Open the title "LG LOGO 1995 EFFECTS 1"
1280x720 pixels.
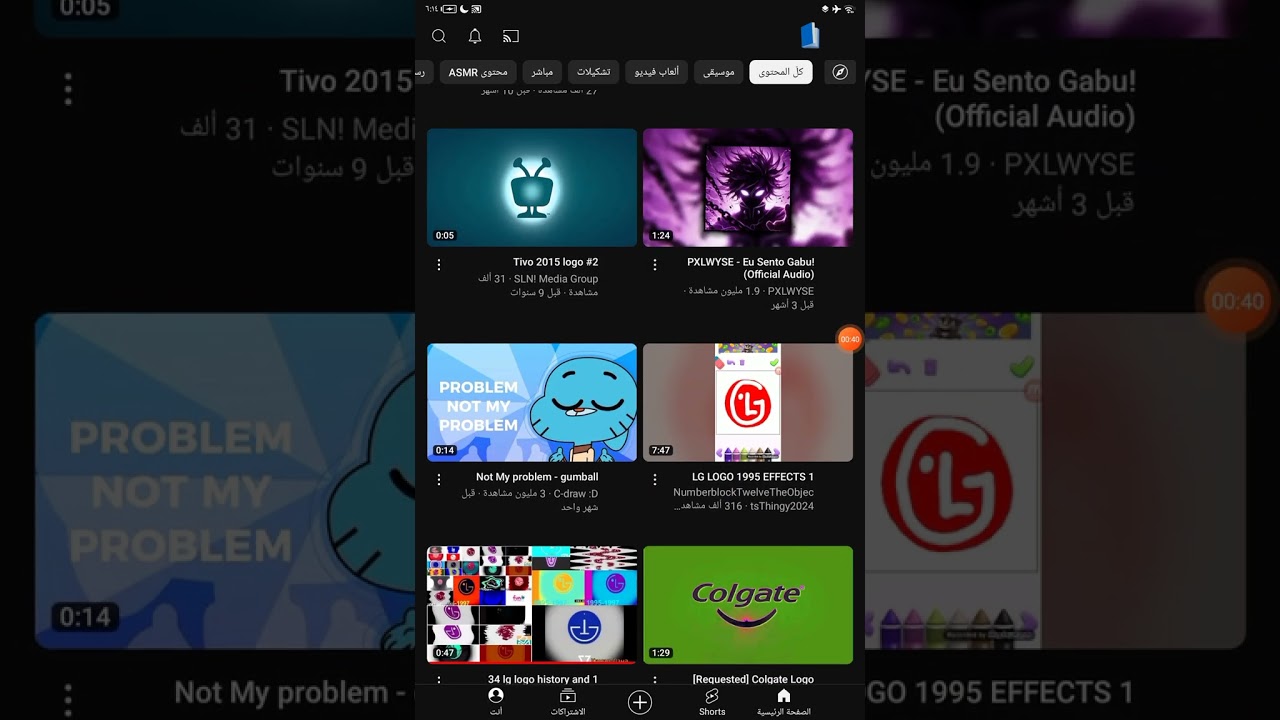point(753,477)
